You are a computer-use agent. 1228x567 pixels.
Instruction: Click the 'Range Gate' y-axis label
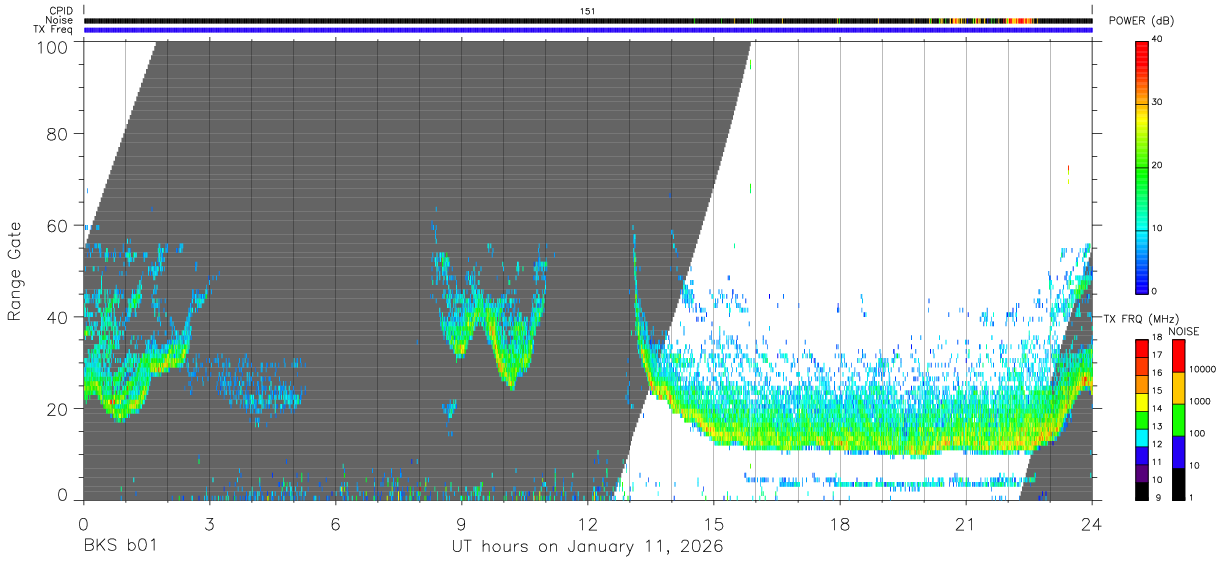[x=15, y=271]
